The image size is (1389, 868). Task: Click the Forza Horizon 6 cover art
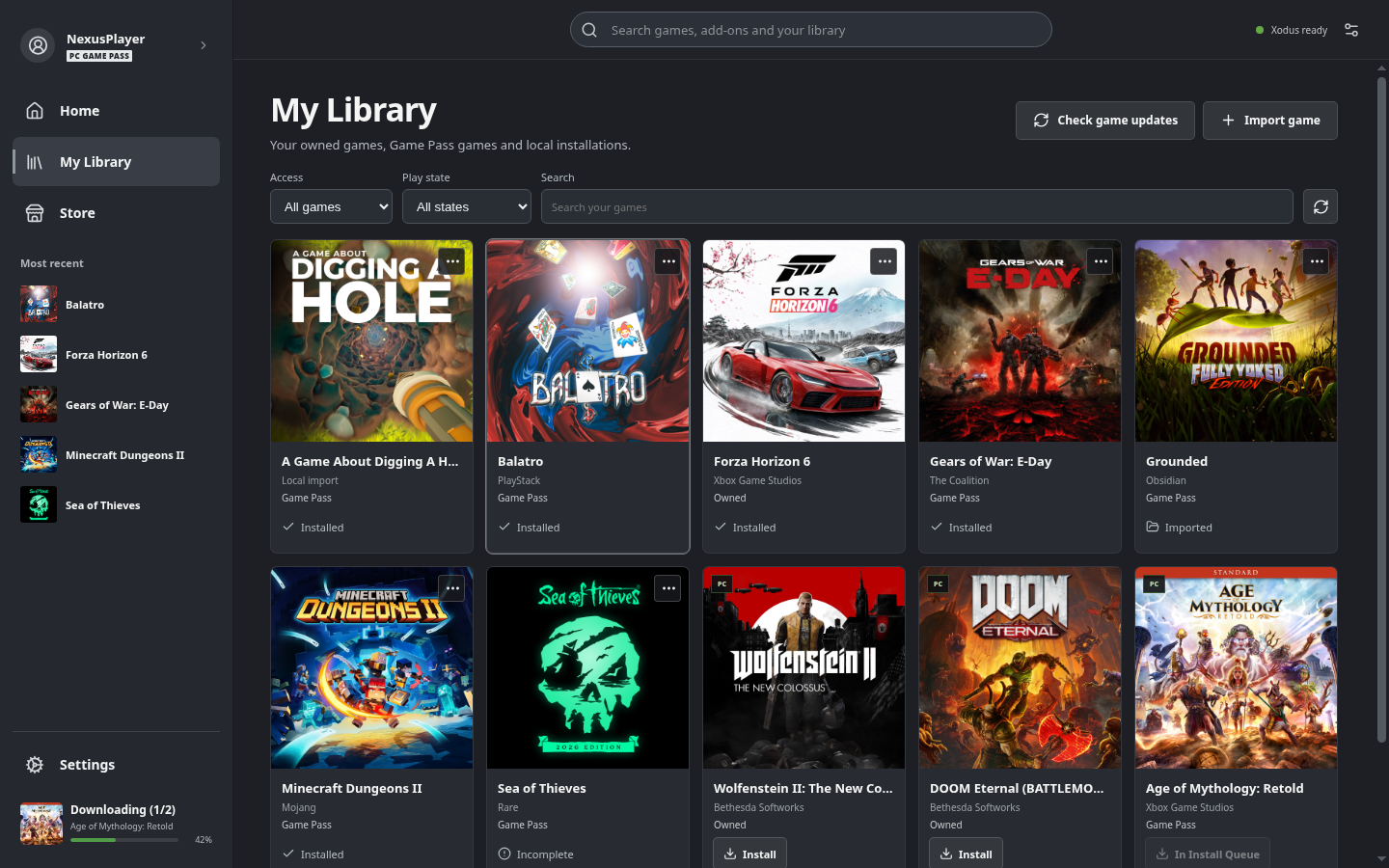click(x=804, y=341)
